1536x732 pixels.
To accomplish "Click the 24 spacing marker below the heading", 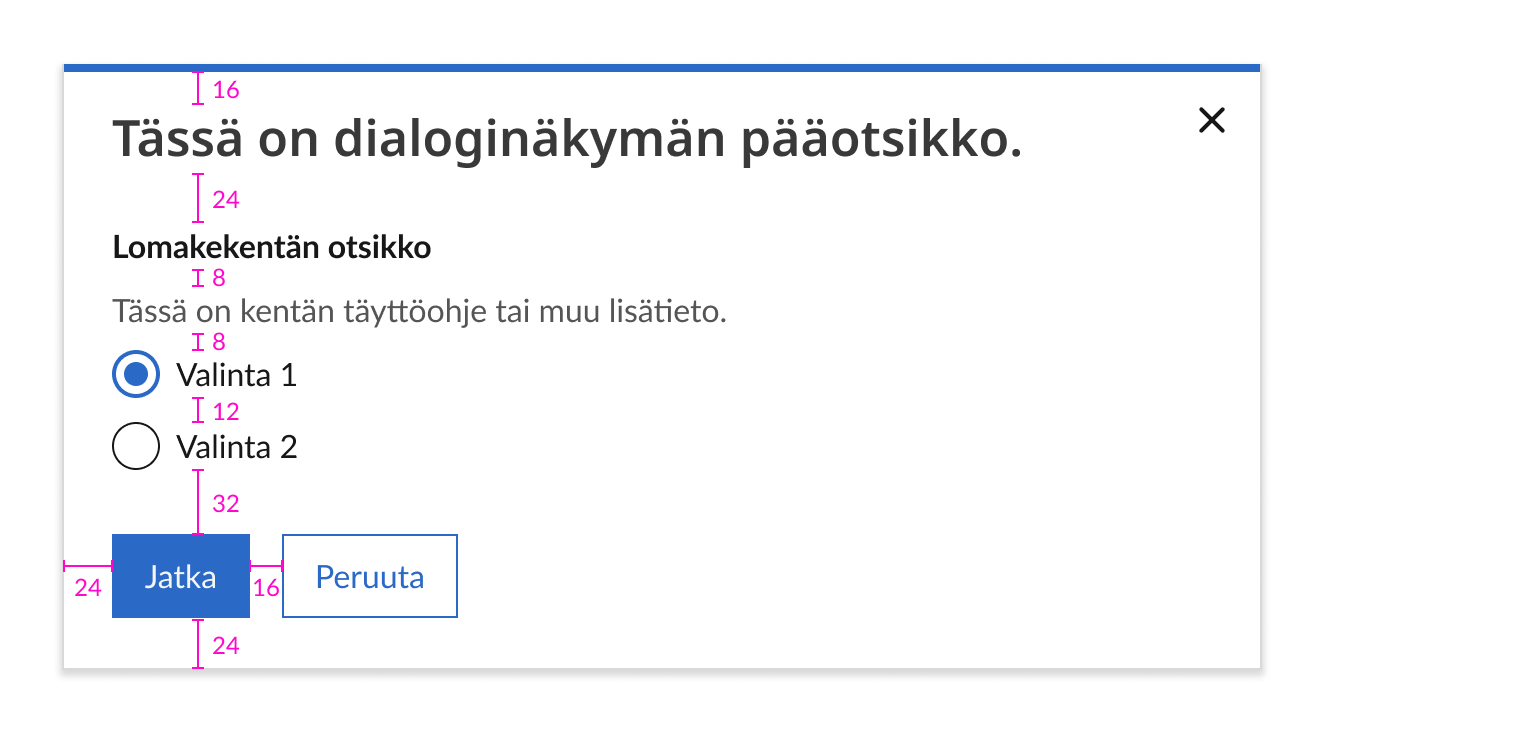I will pos(225,199).
